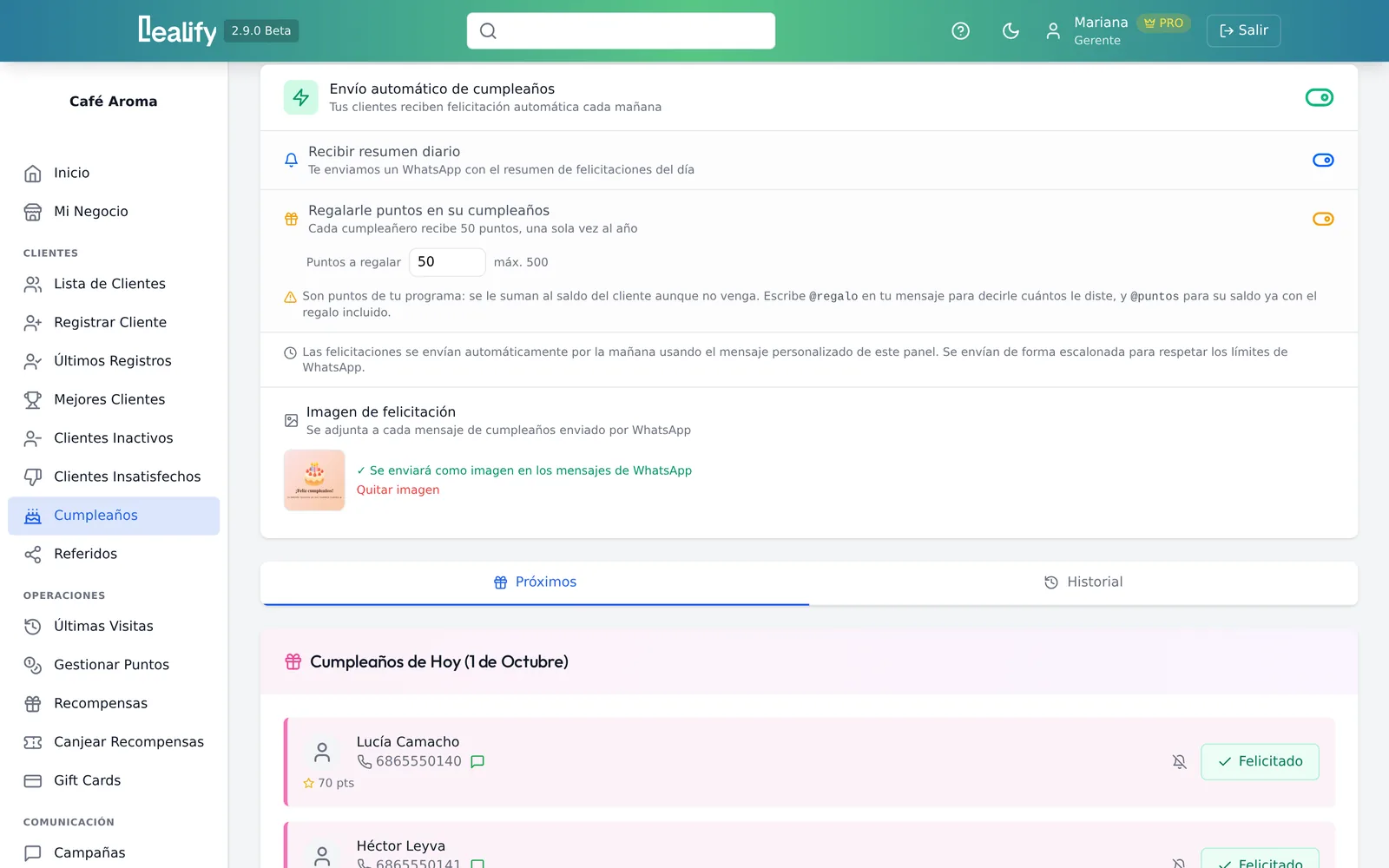
Task: Select Cumpleaños in the sidebar
Action: click(114, 516)
